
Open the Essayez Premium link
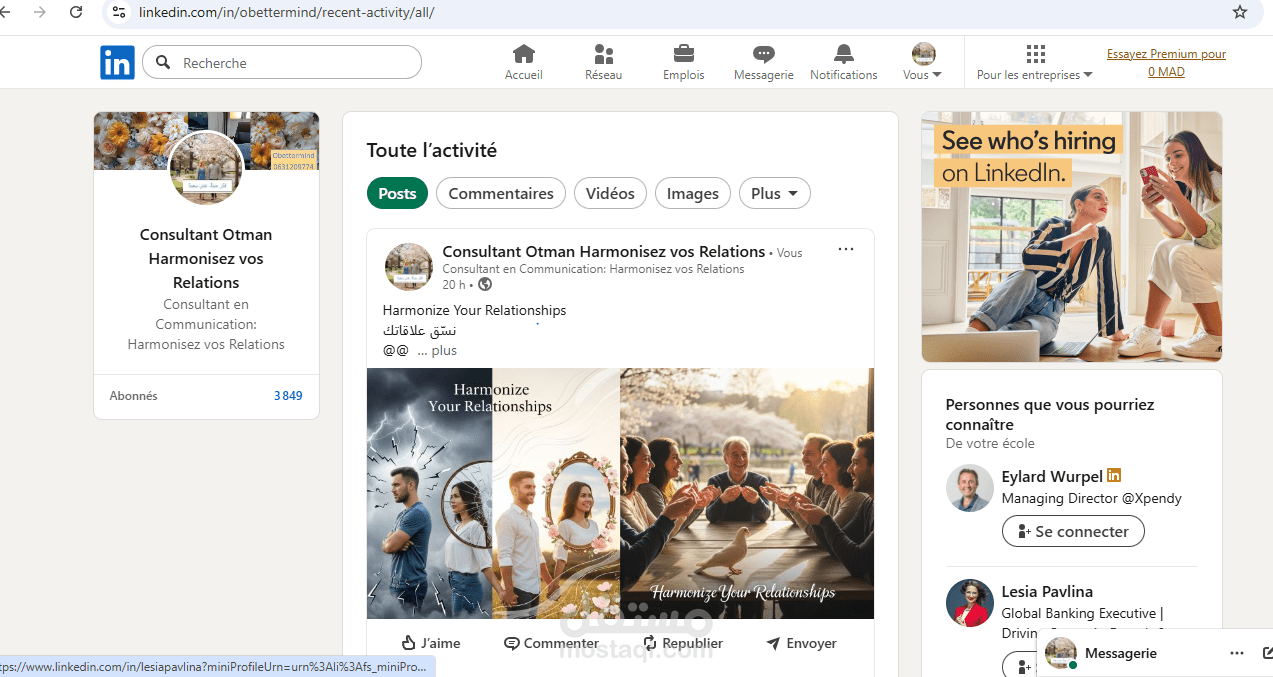pyautogui.click(x=1165, y=62)
